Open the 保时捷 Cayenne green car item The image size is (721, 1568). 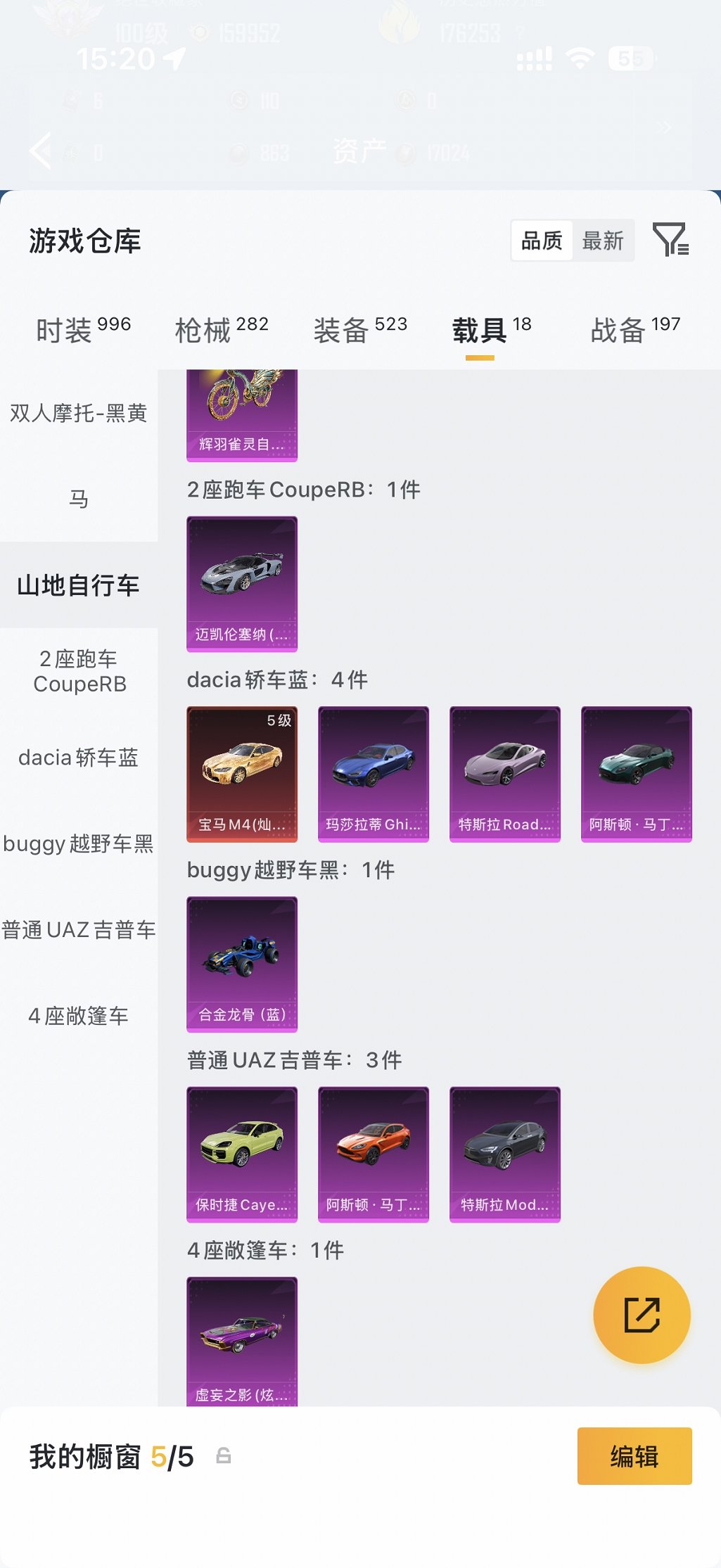coord(242,1154)
